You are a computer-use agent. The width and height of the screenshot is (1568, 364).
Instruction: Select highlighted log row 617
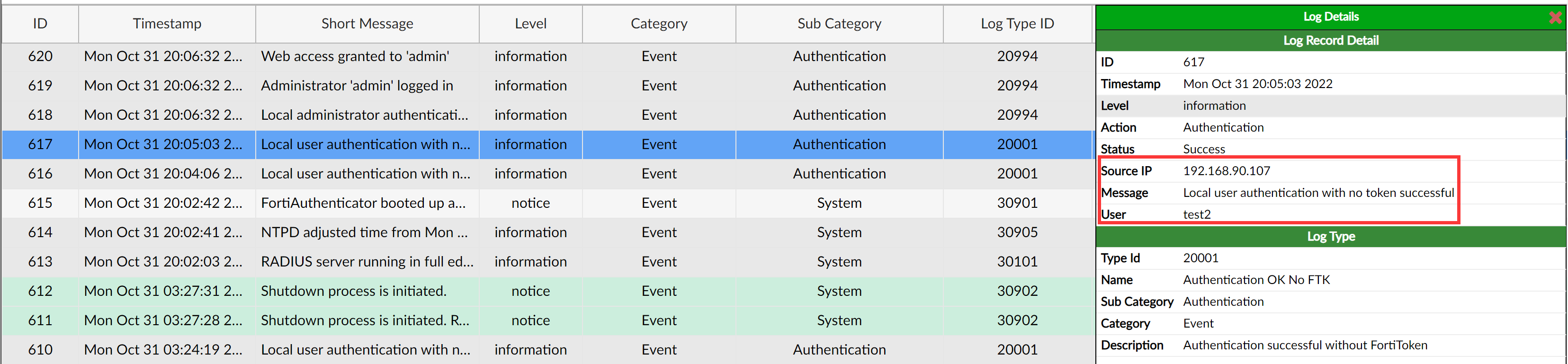365,144
